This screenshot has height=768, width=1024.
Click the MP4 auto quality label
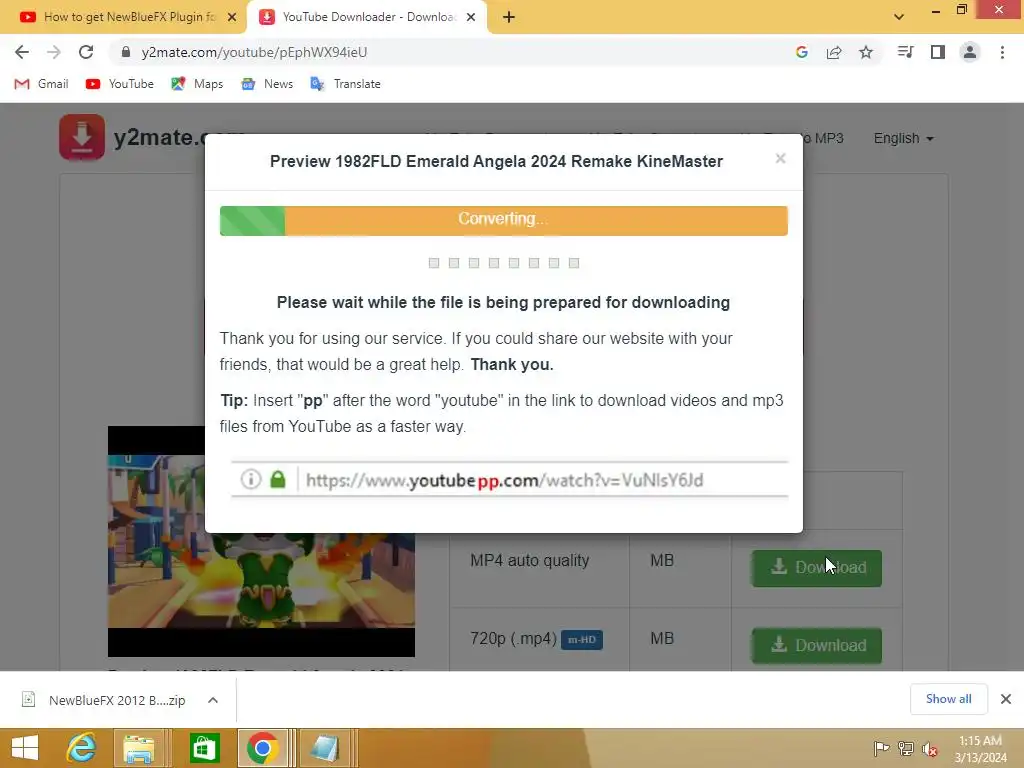pos(530,560)
